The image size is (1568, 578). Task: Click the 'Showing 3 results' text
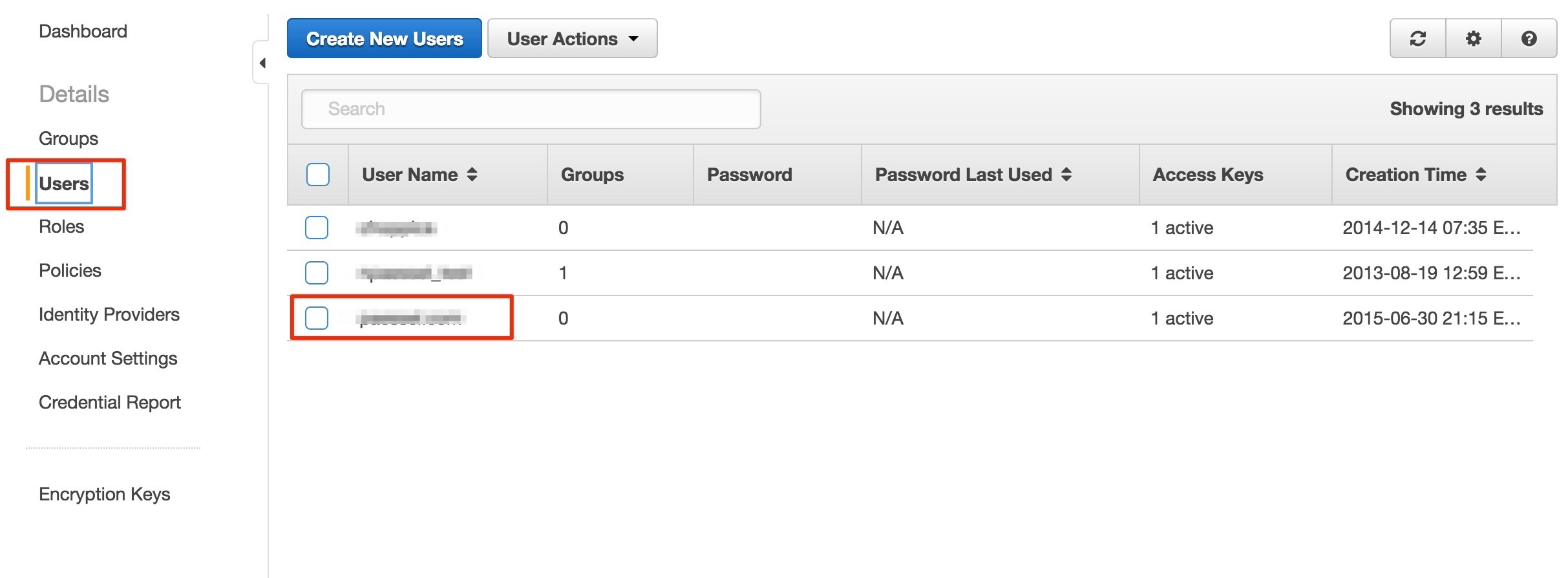pyautogui.click(x=1467, y=109)
